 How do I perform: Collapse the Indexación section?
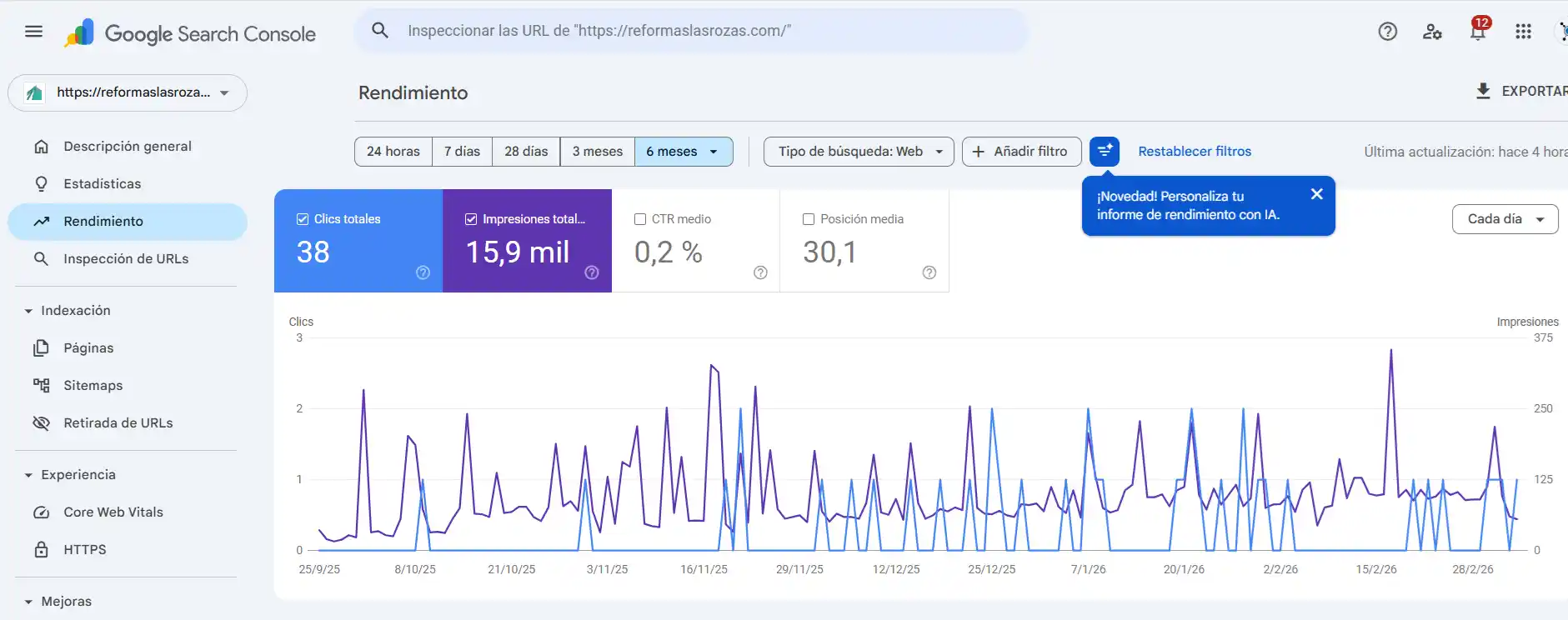coord(28,311)
